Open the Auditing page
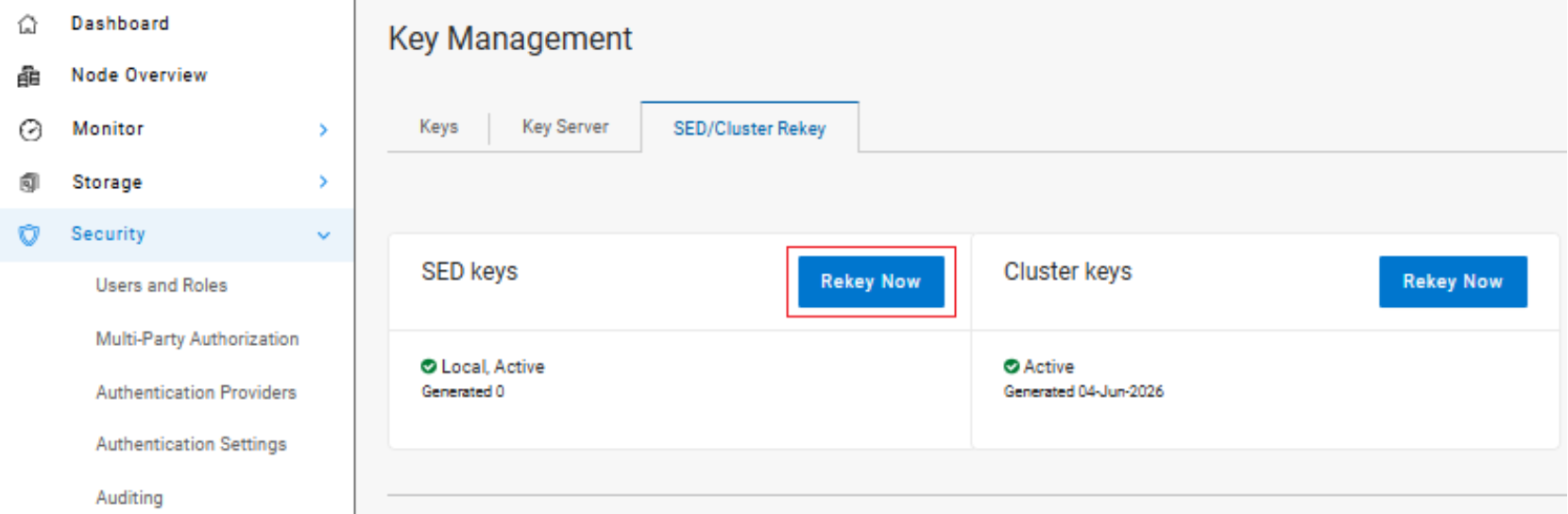 tap(129, 498)
